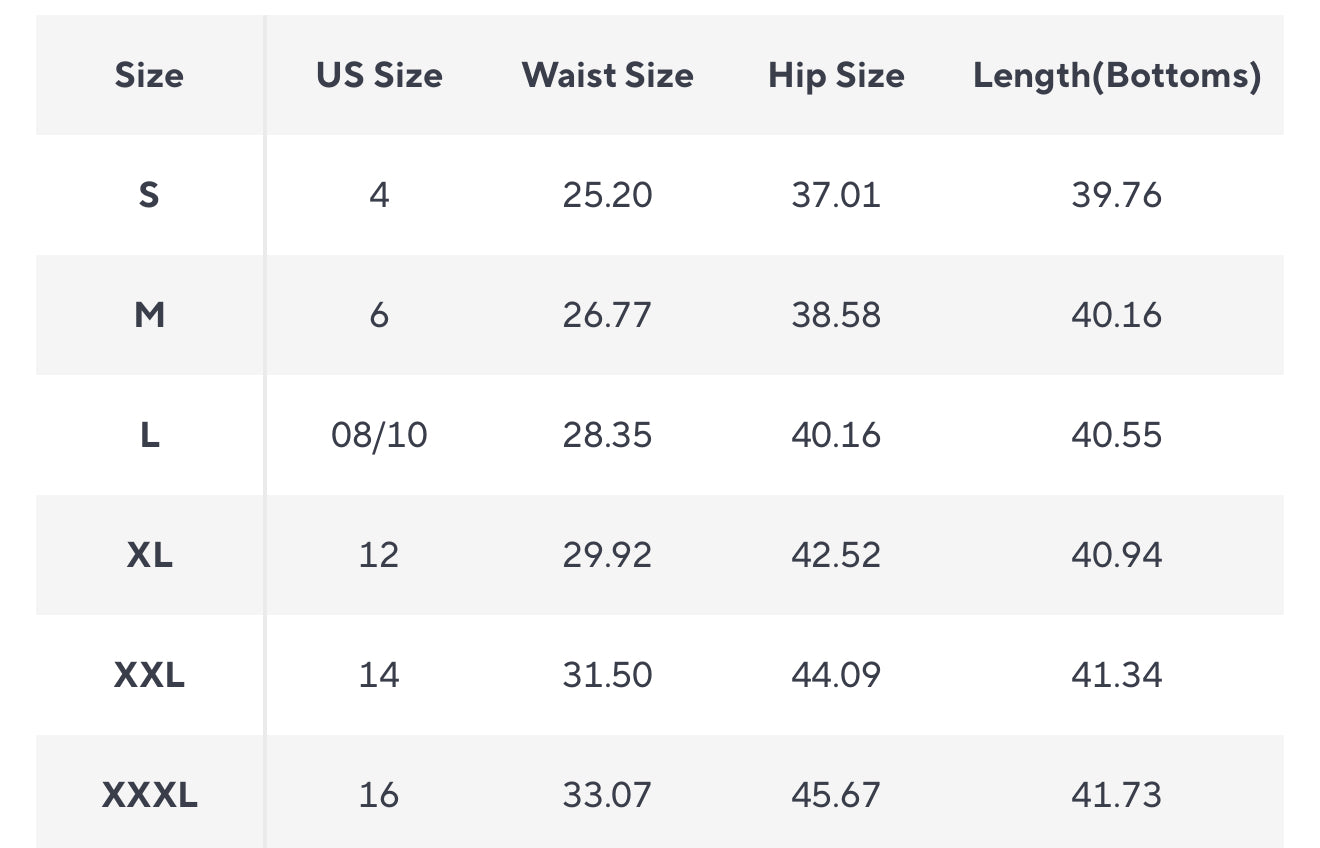Click the Length(Bottoms) column header
Screen dimensions: 1320x848
pos(1117,75)
